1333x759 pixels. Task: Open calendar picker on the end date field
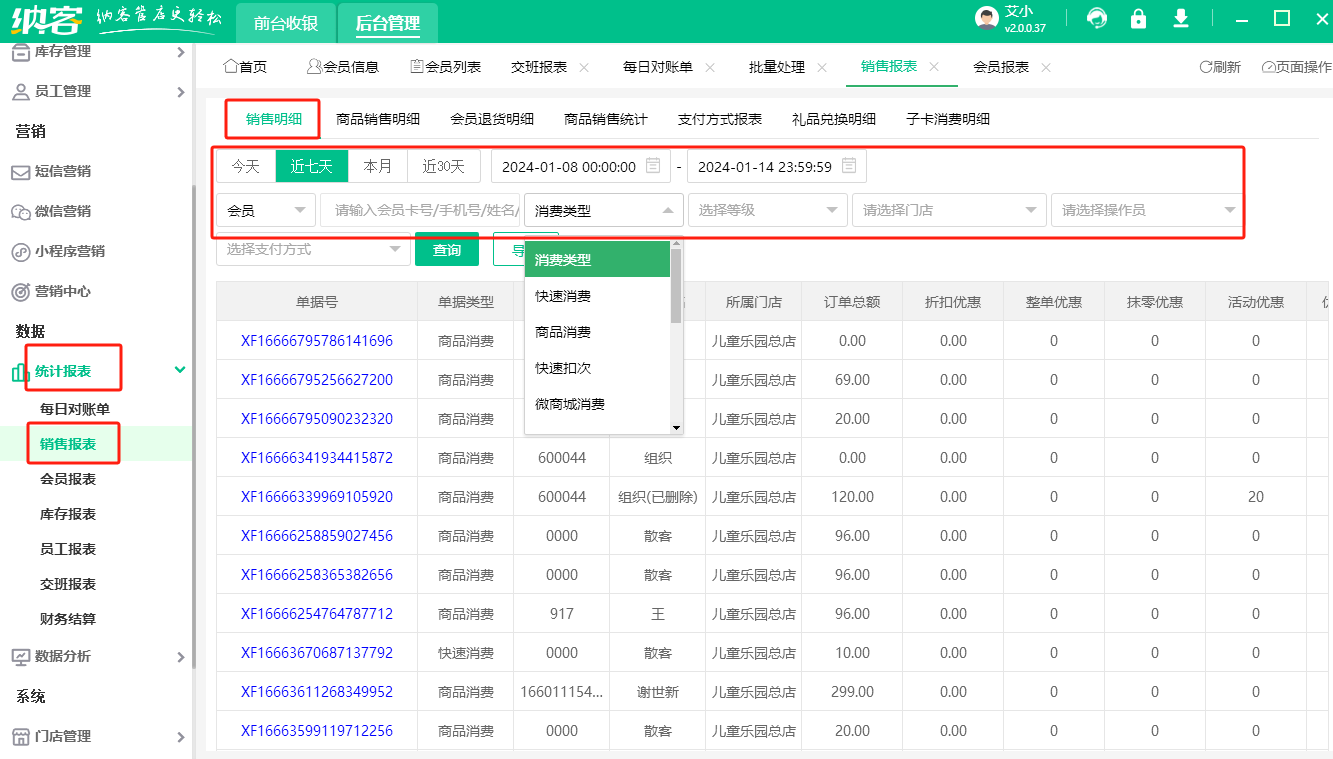pyautogui.click(x=849, y=166)
